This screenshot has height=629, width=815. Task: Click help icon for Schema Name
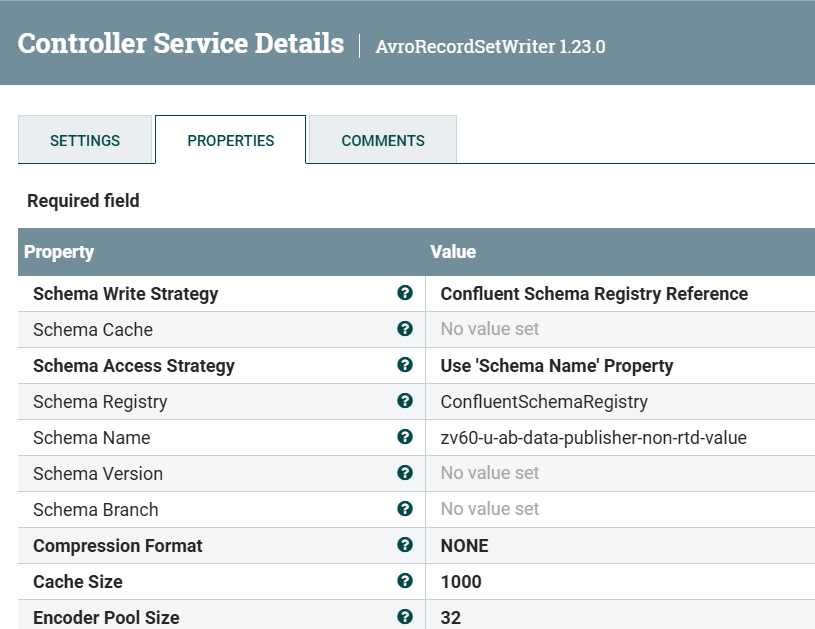click(404, 437)
